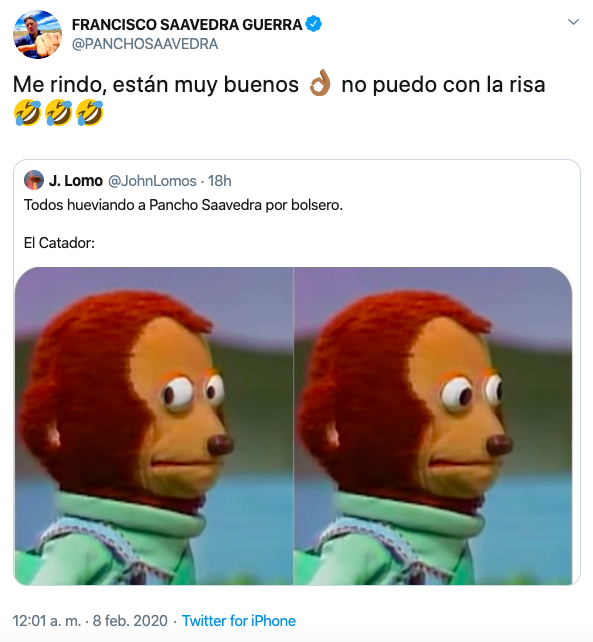The width and height of the screenshot is (593, 642).
Task: Click the OK hand emoji
Action: pyautogui.click(x=320, y=84)
